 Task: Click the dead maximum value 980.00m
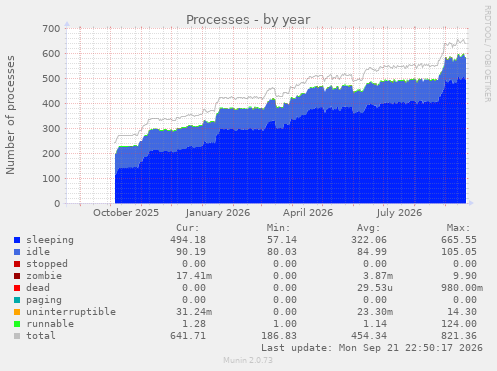[x=462, y=288]
